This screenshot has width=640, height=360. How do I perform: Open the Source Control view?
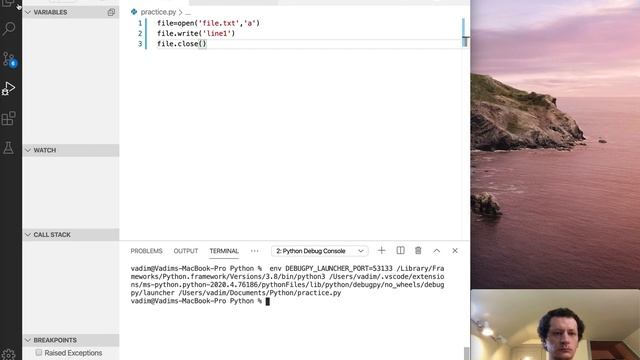(9, 60)
